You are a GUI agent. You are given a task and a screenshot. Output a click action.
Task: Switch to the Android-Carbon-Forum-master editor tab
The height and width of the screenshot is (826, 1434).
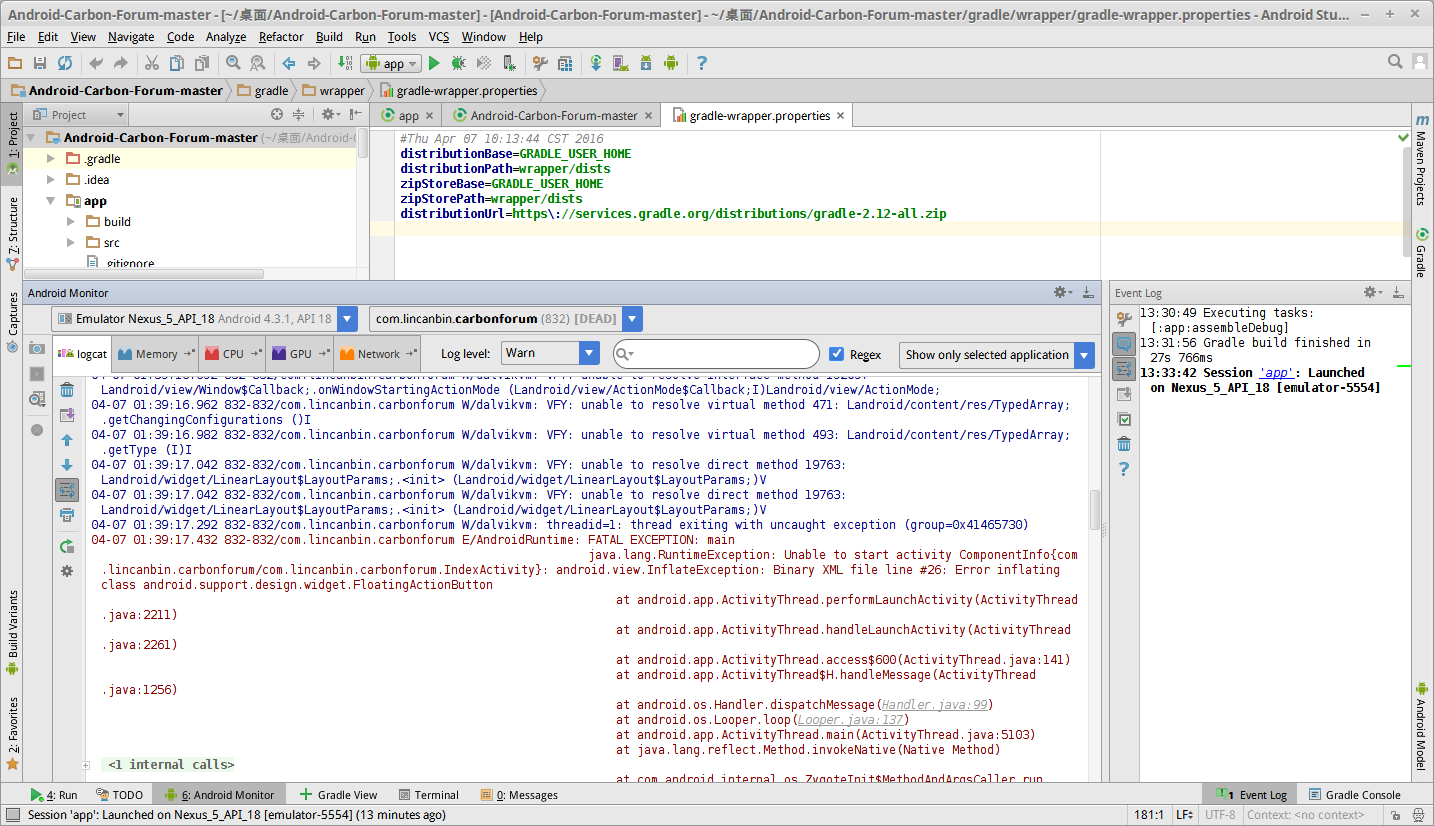(x=553, y=116)
